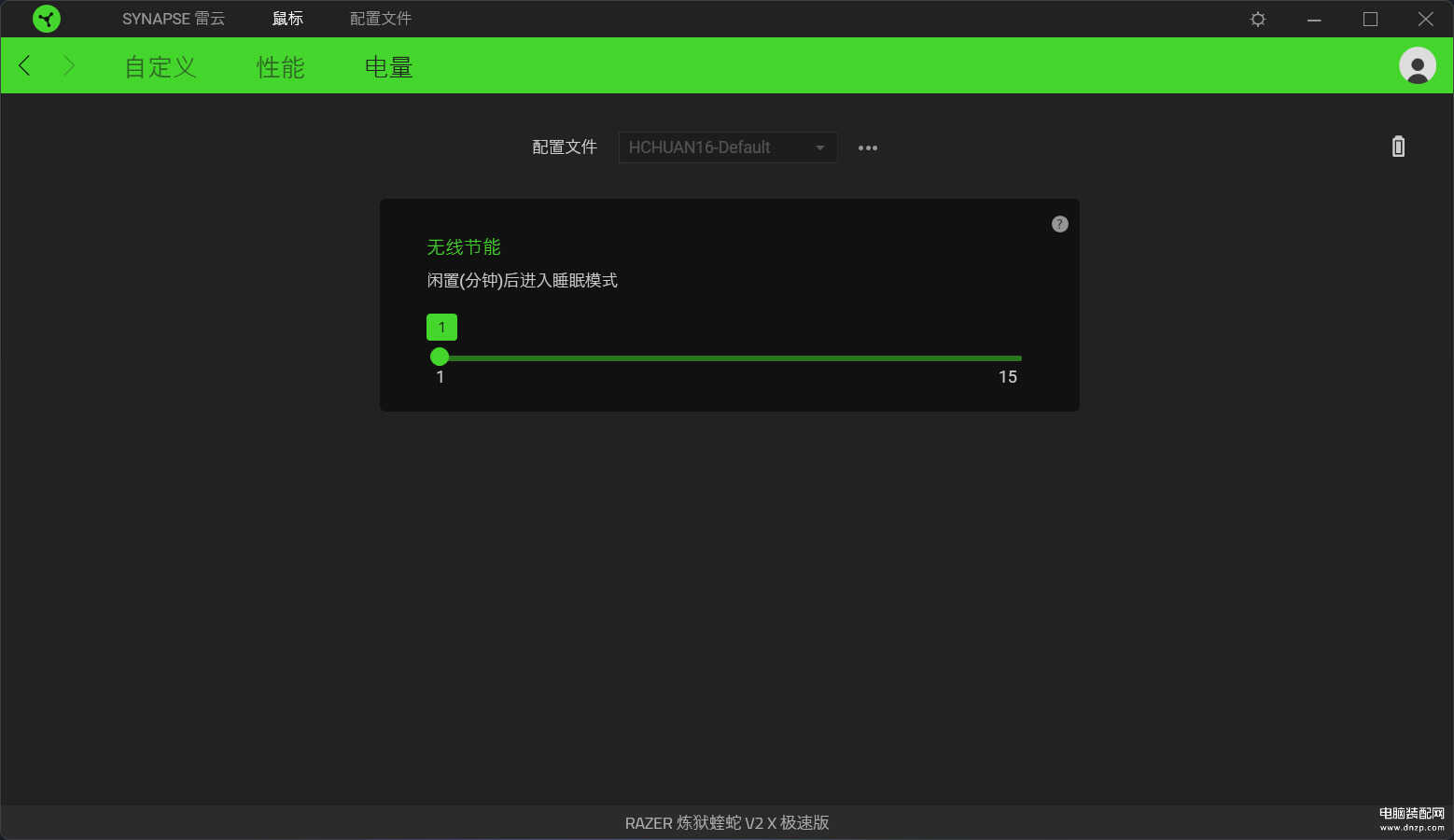Expand the HCHUAN16-Default profile dropdown

(727, 147)
